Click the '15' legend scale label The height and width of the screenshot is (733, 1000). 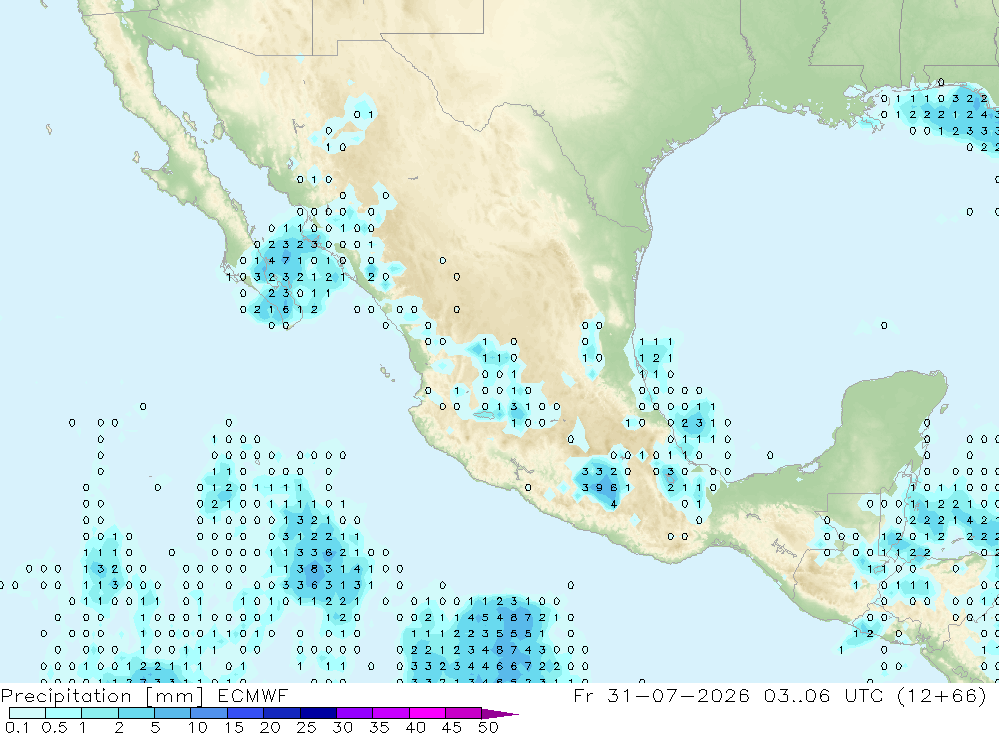[233, 727]
